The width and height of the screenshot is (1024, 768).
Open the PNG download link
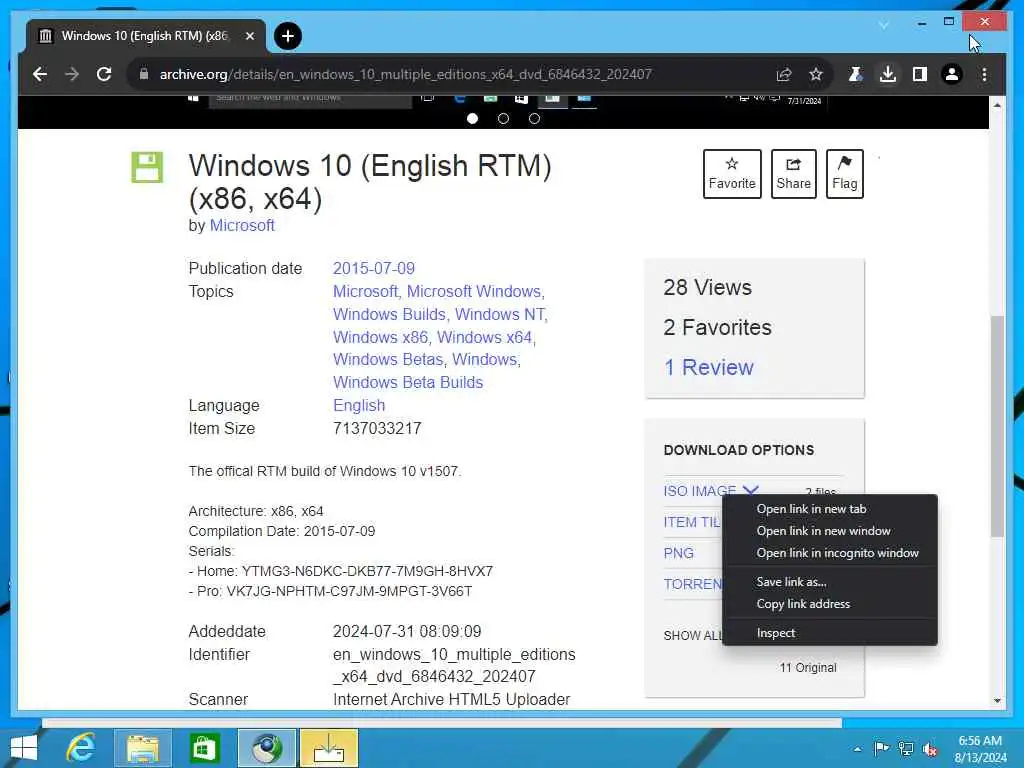point(679,553)
